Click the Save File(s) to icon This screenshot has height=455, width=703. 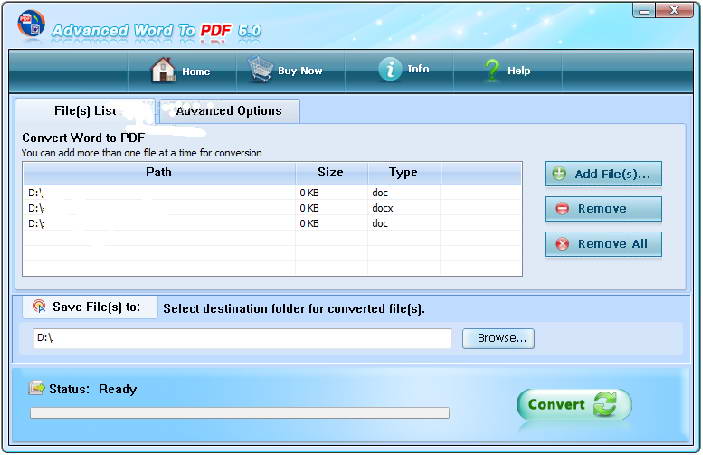point(39,306)
